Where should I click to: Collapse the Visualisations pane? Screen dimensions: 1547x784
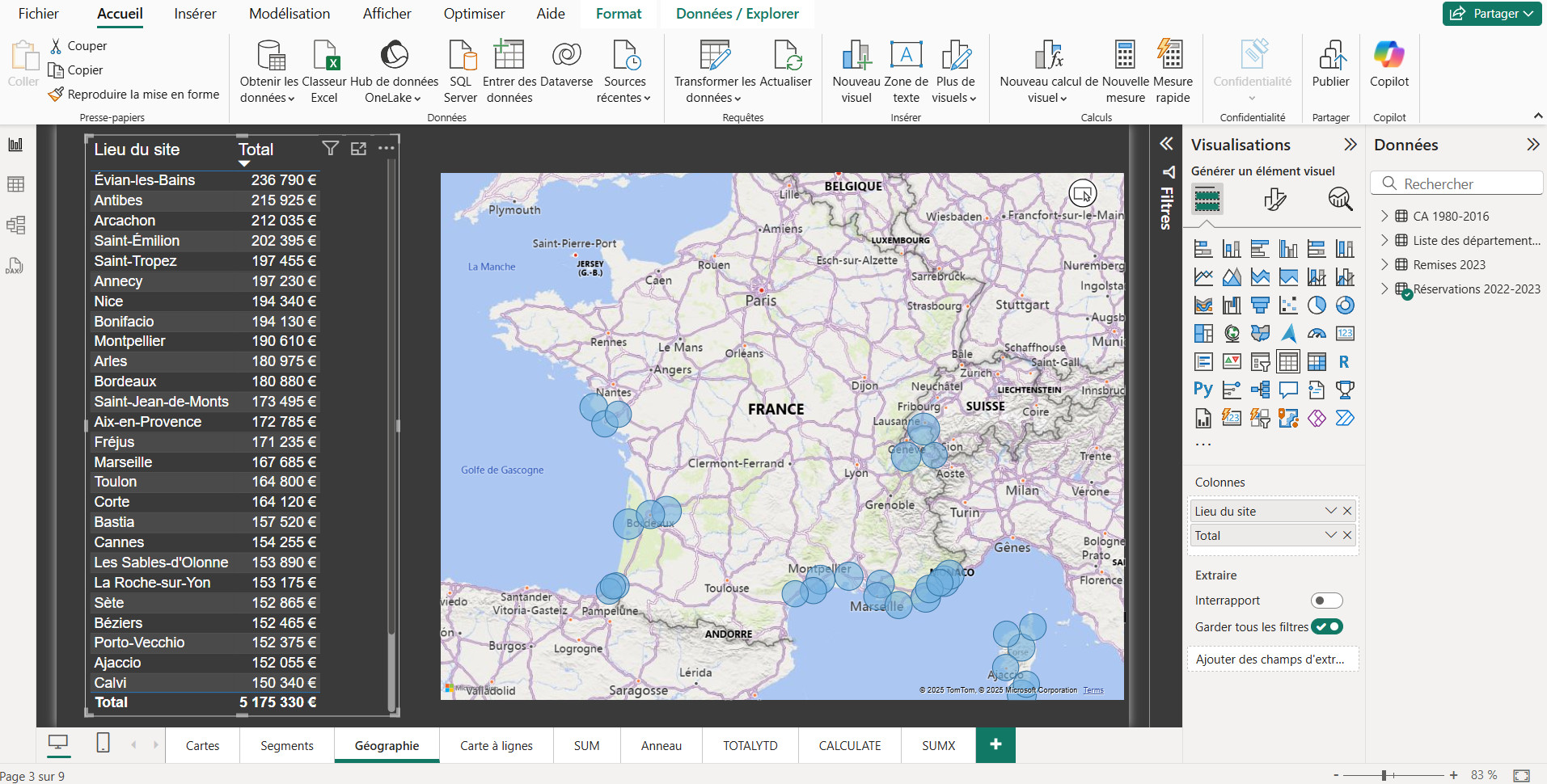[x=1350, y=145]
